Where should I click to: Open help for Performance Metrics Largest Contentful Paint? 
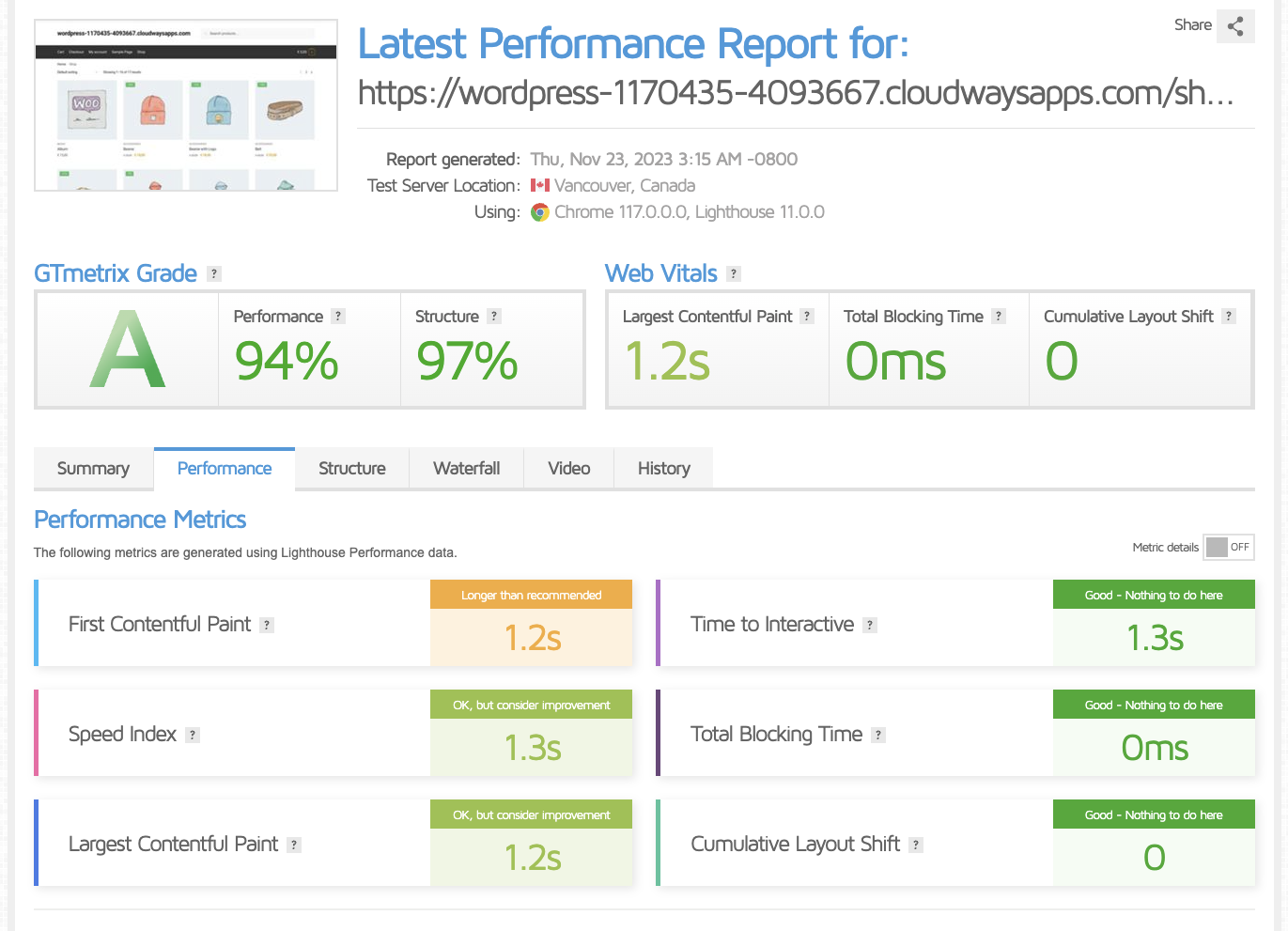294,845
